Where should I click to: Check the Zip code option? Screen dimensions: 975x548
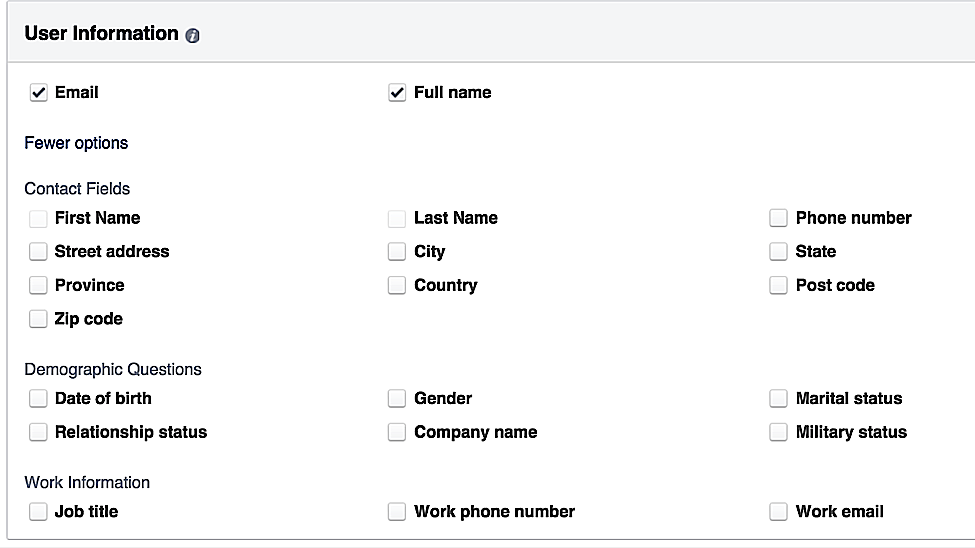(x=38, y=319)
